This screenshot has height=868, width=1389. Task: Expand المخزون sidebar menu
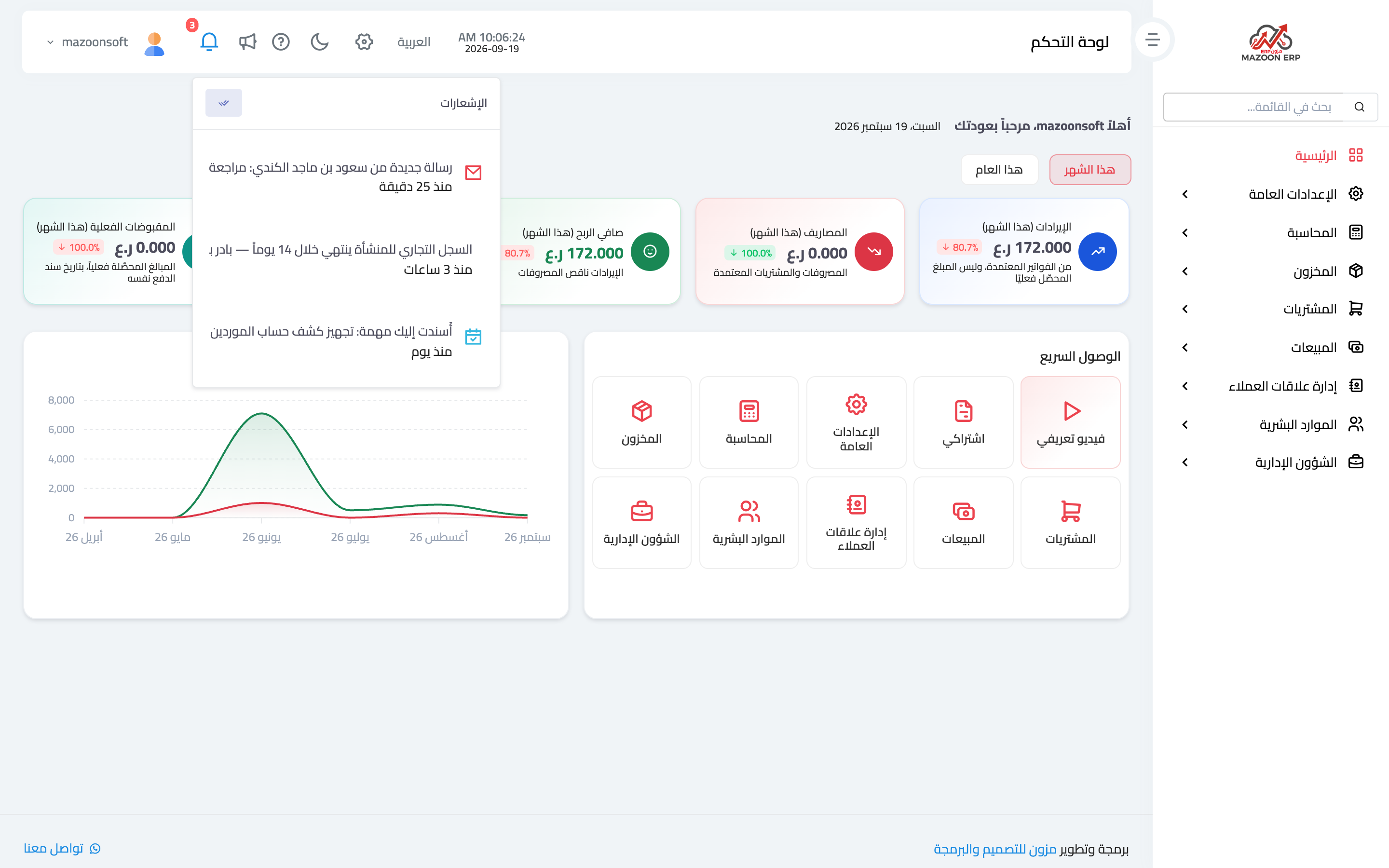point(1271,271)
